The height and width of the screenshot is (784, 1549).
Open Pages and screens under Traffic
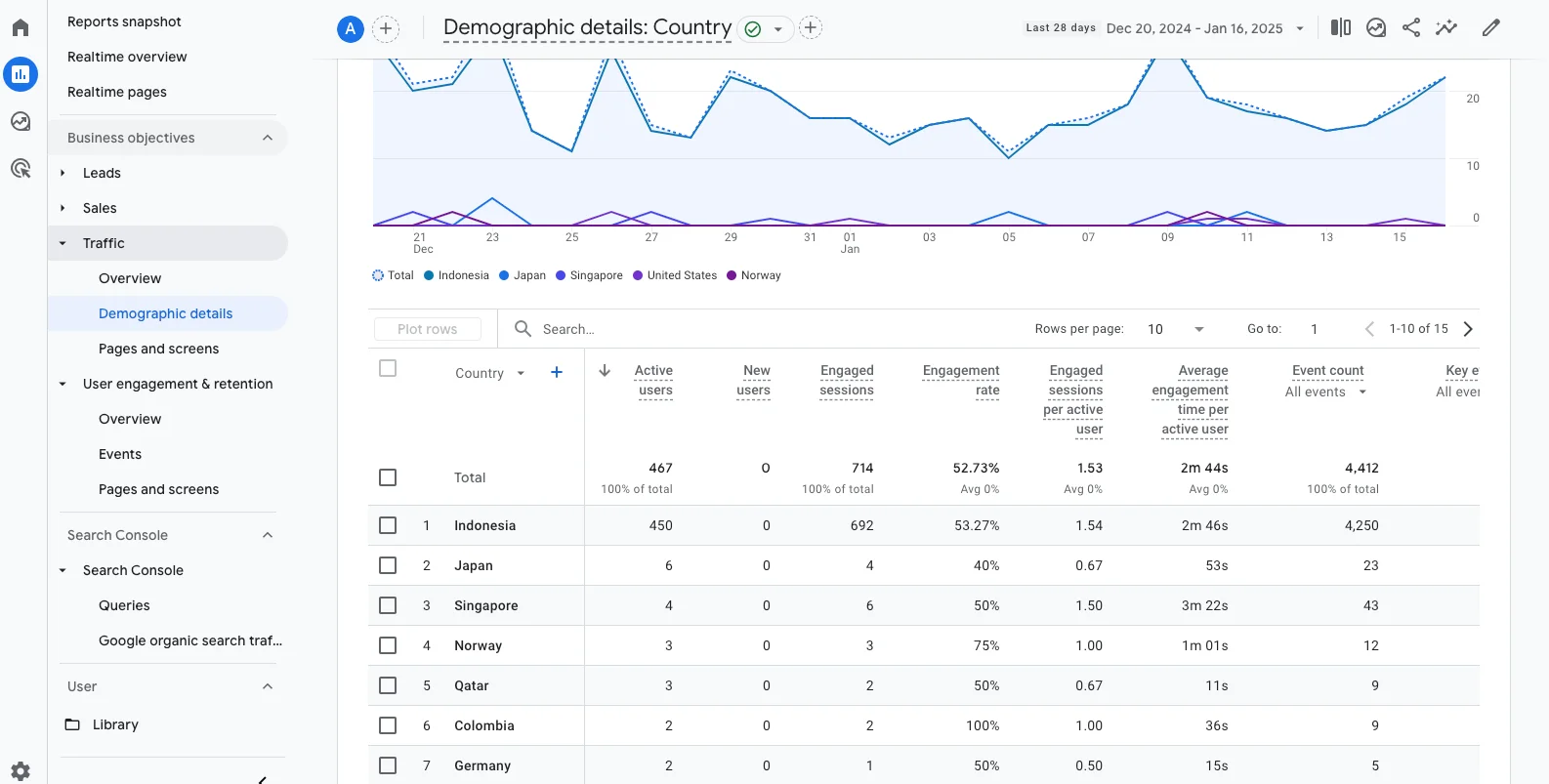[x=158, y=349]
